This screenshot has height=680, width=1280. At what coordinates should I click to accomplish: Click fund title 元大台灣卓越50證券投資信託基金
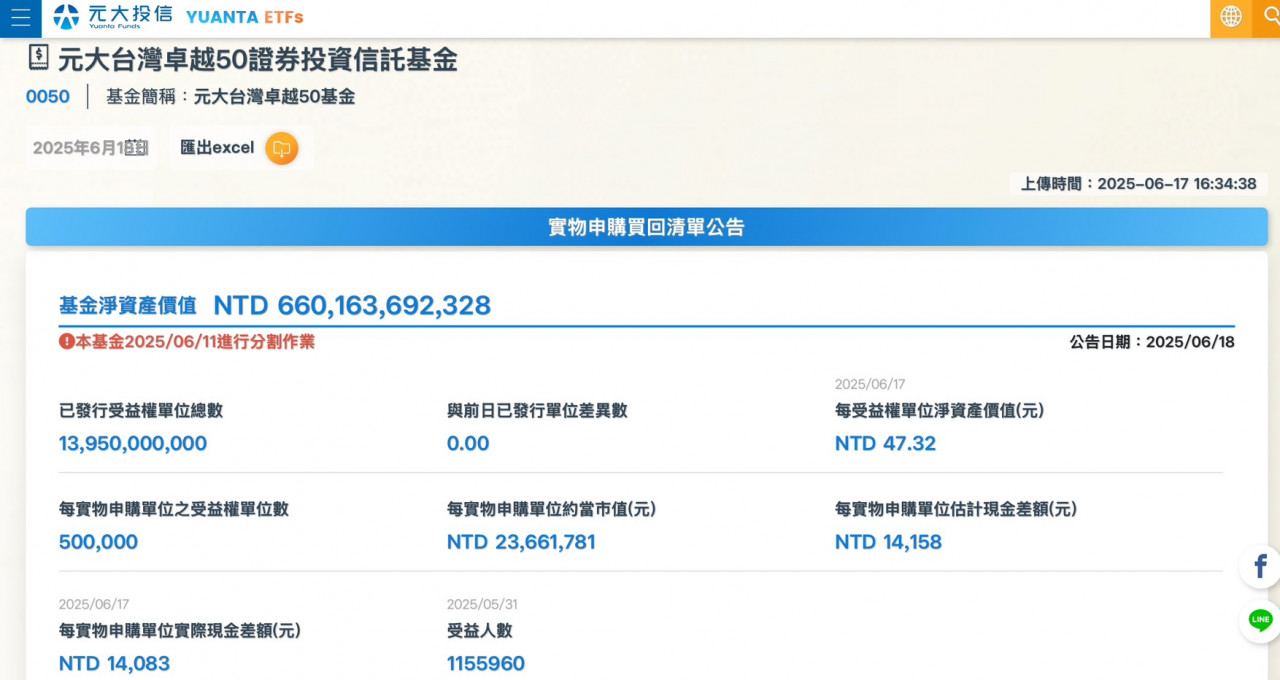tap(257, 59)
